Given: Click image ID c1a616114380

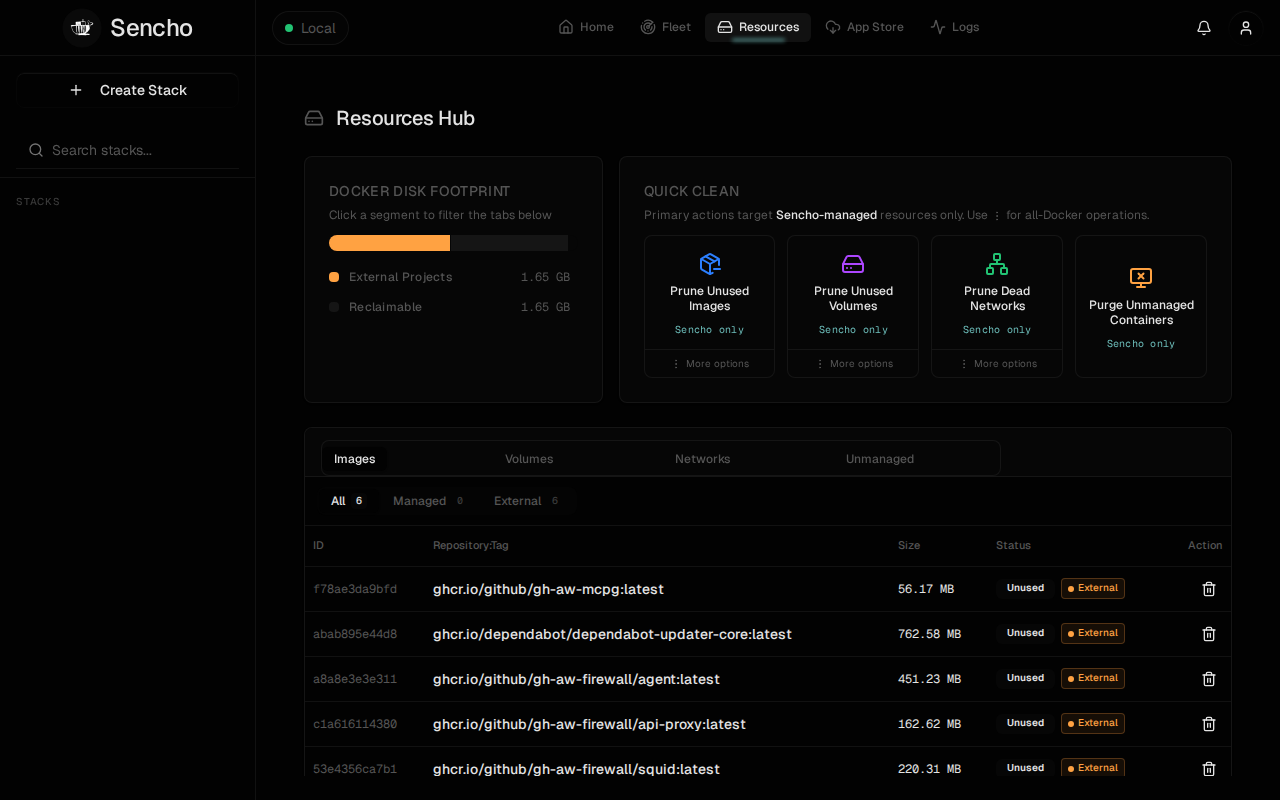Looking at the screenshot, I should [355, 724].
